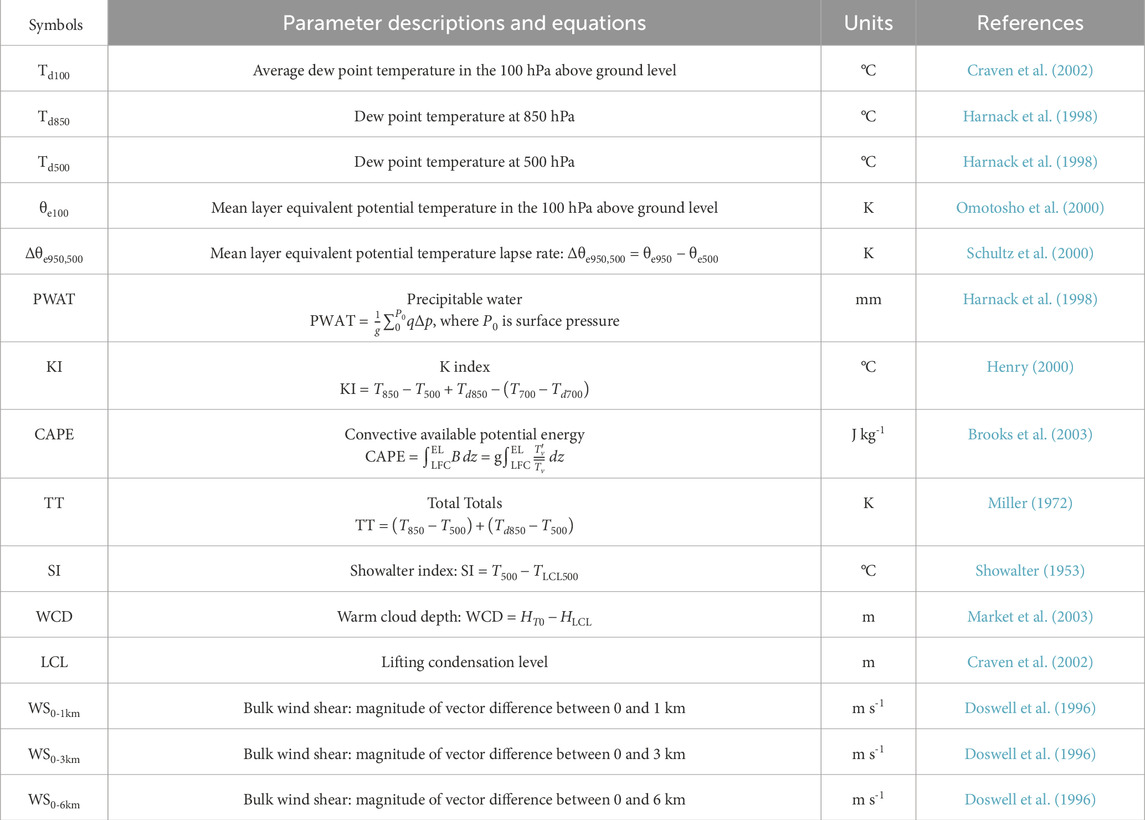This screenshot has height=820, width=1145.
Task: Click Harnack et al. (1998) link in PWAT row
Action: (x=1029, y=299)
